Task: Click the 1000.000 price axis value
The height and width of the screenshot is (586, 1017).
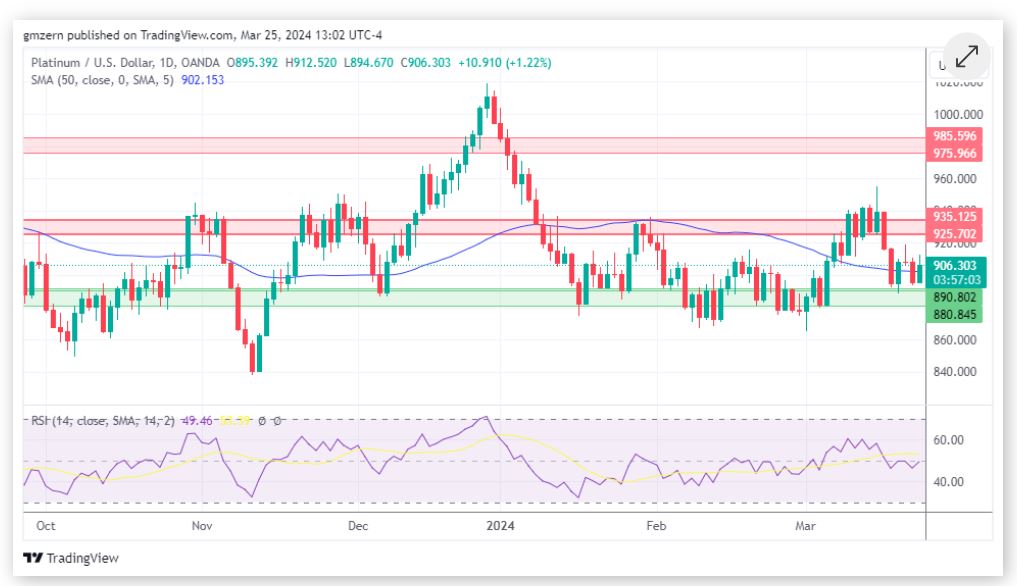Action: tap(957, 114)
